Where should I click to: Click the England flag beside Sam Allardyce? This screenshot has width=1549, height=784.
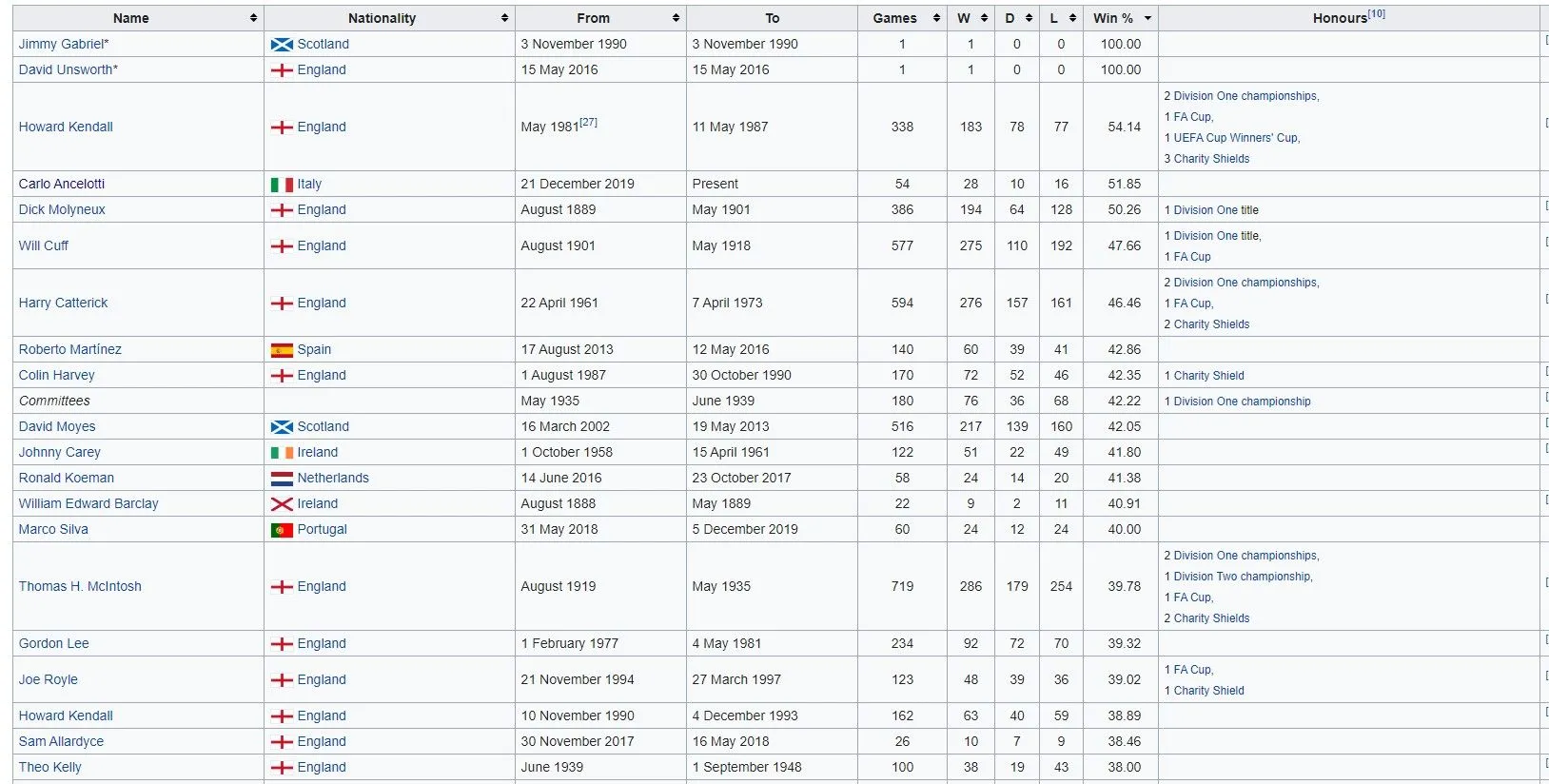pyautogui.click(x=282, y=742)
